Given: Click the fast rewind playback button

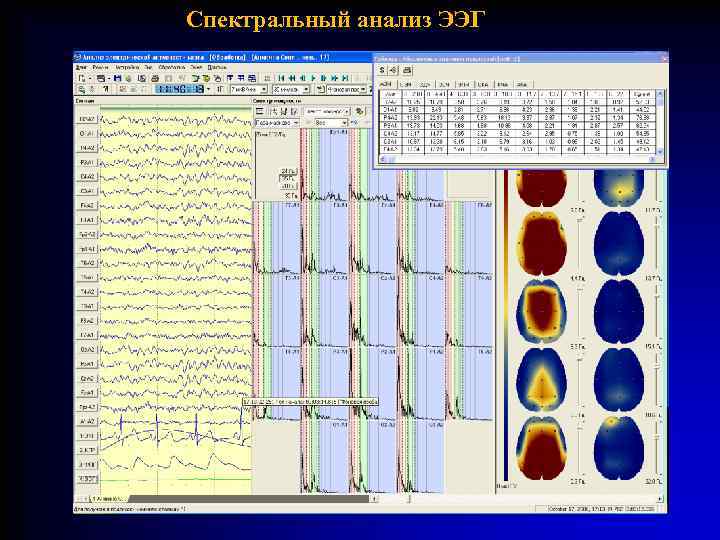Looking at the screenshot, I should 292,79.
